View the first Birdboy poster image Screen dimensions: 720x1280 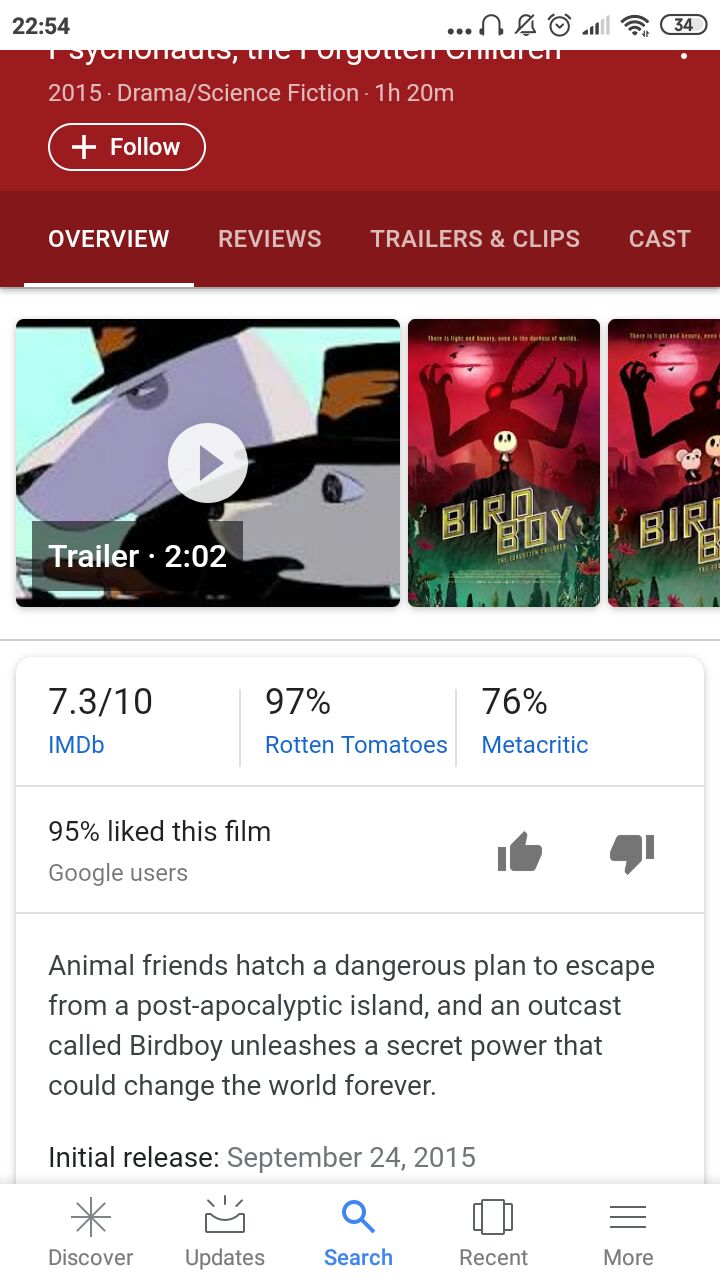(504, 463)
